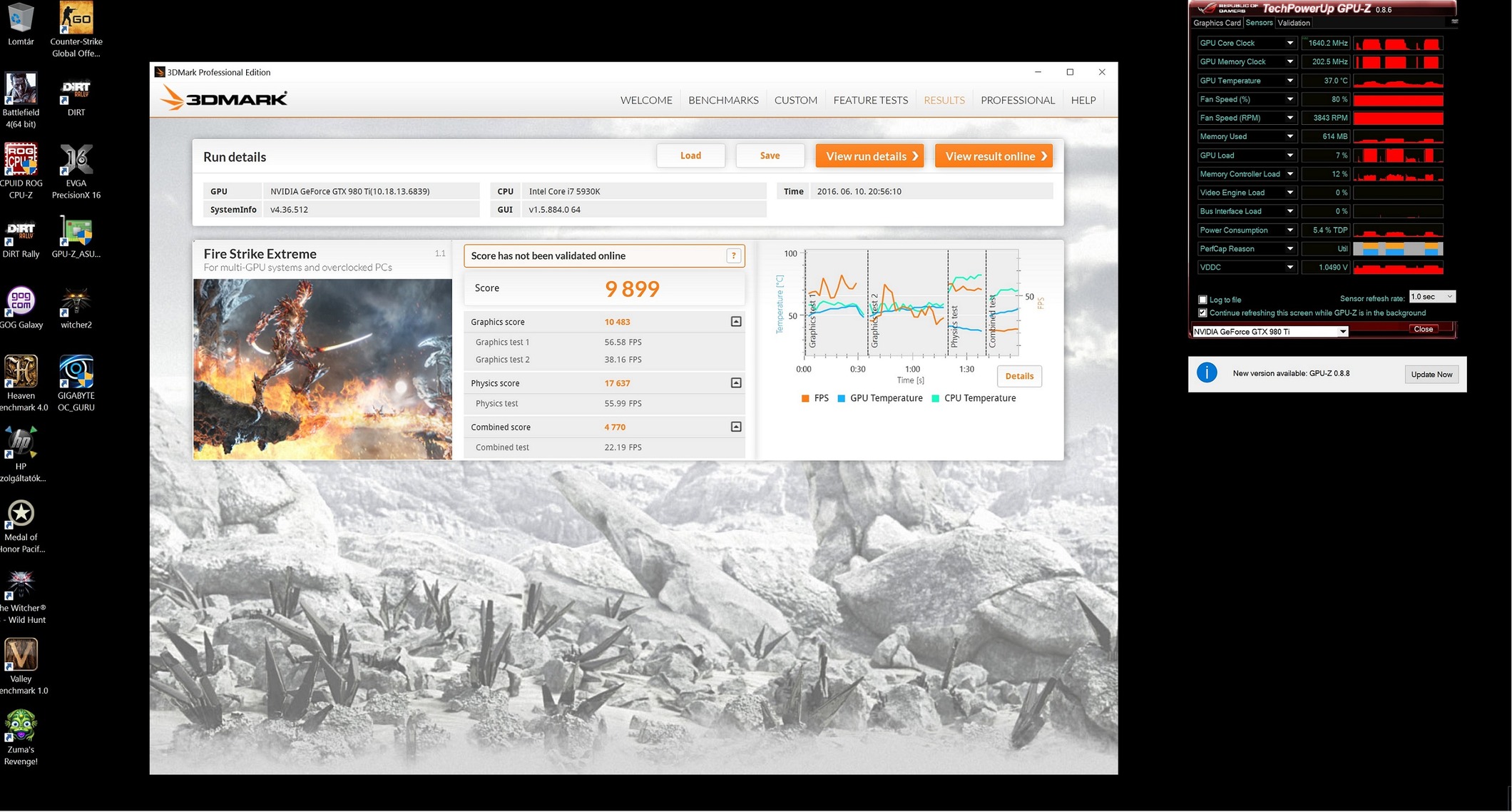
Task: Open the GPU Temperature sensor dropdown
Action: 1289,81
